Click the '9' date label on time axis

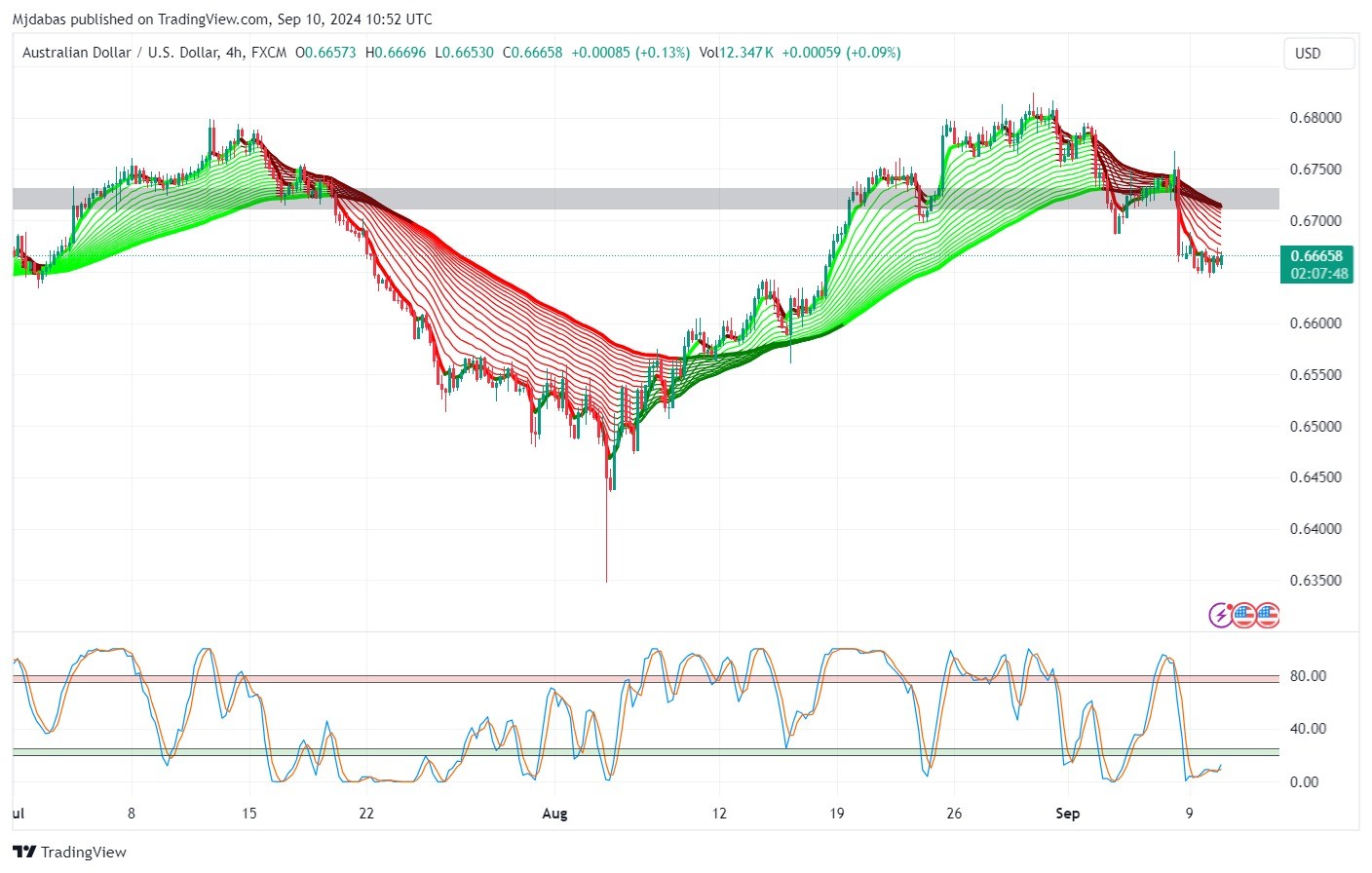[1189, 814]
